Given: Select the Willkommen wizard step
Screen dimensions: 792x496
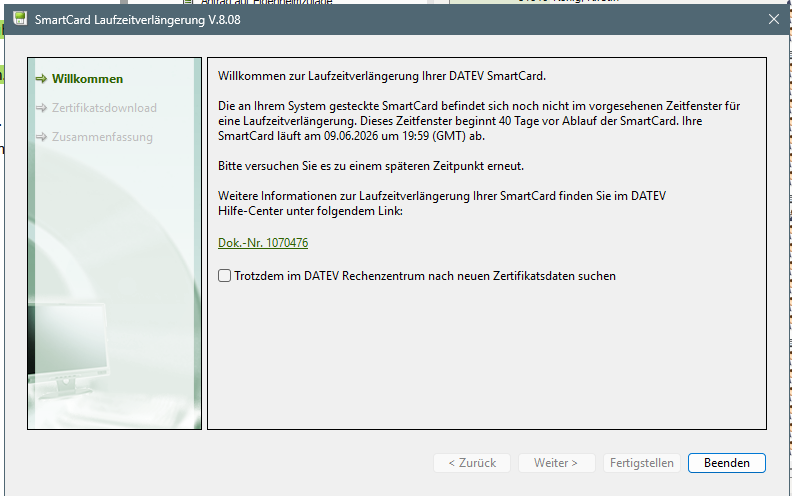Looking at the screenshot, I should pyautogui.click(x=87, y=79).
